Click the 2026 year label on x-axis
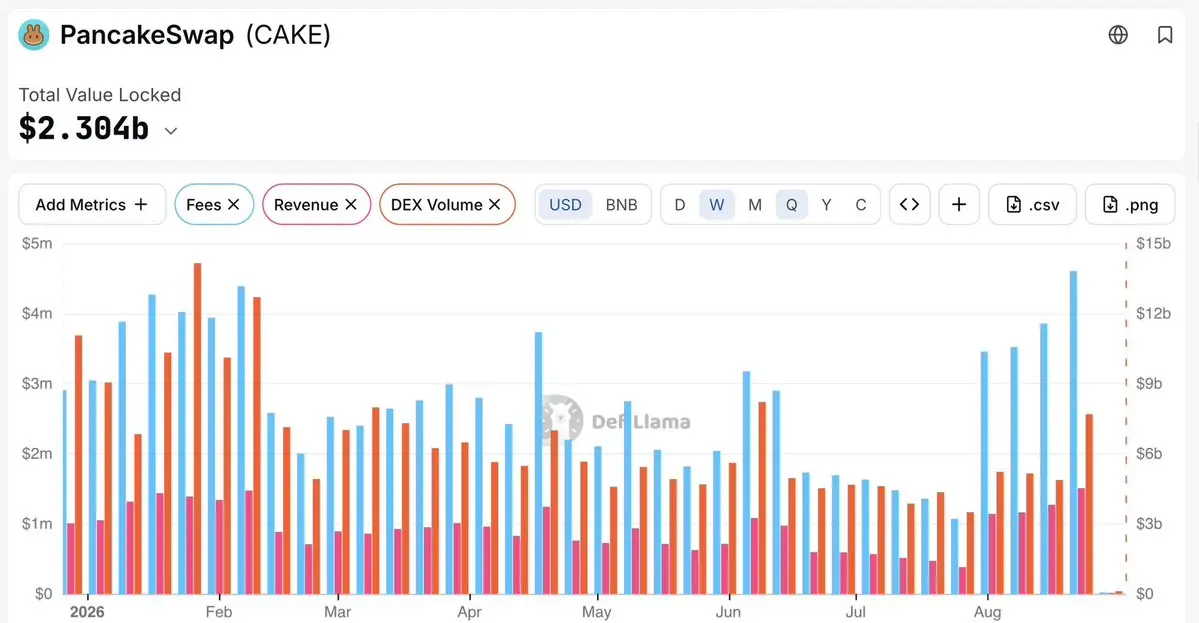 [x=87, y=612]
